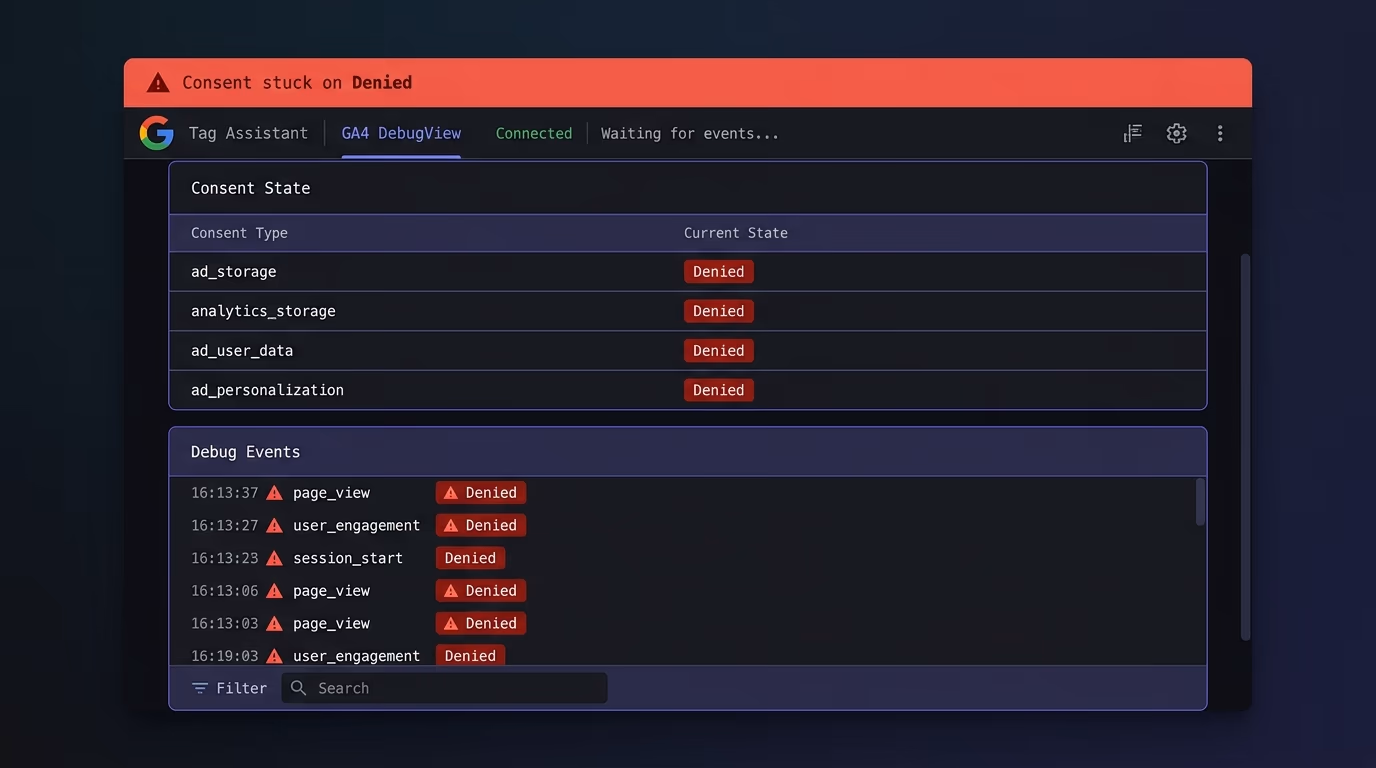The height and width of the screenshot is (768, 1376).
Task: Click the Denied badge for analytics_storage
Action: [718, 311]
